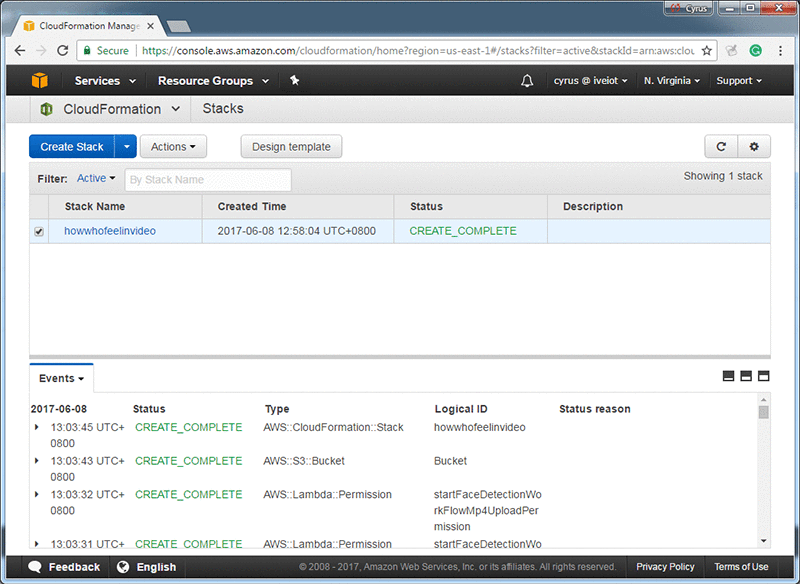Viewport: 800px width, 584px height.
Task: Click the stack's CREATE_COMPLETE status cell
Action: point(463,231)
